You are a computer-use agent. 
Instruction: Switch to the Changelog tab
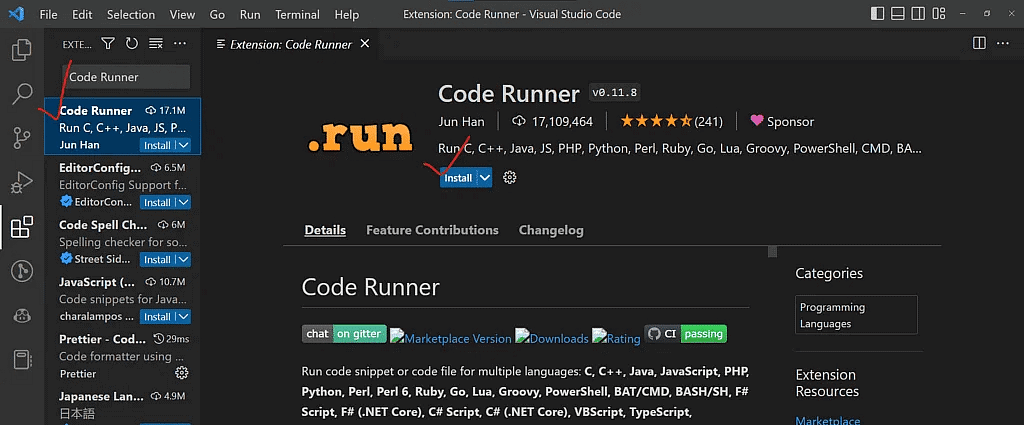551,230
